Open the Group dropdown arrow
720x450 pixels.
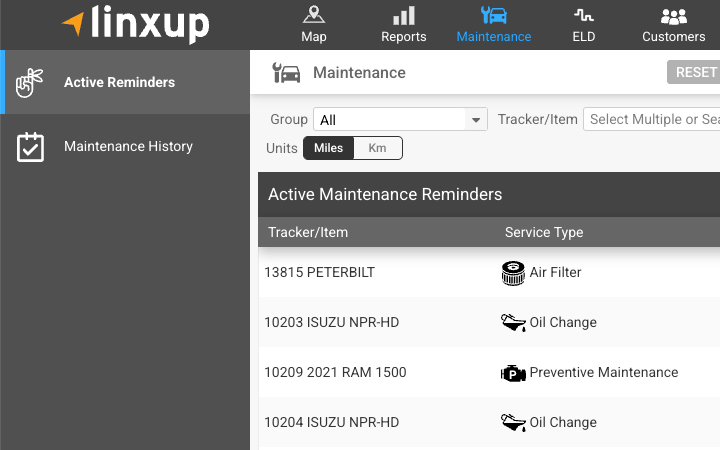[476, 120]
